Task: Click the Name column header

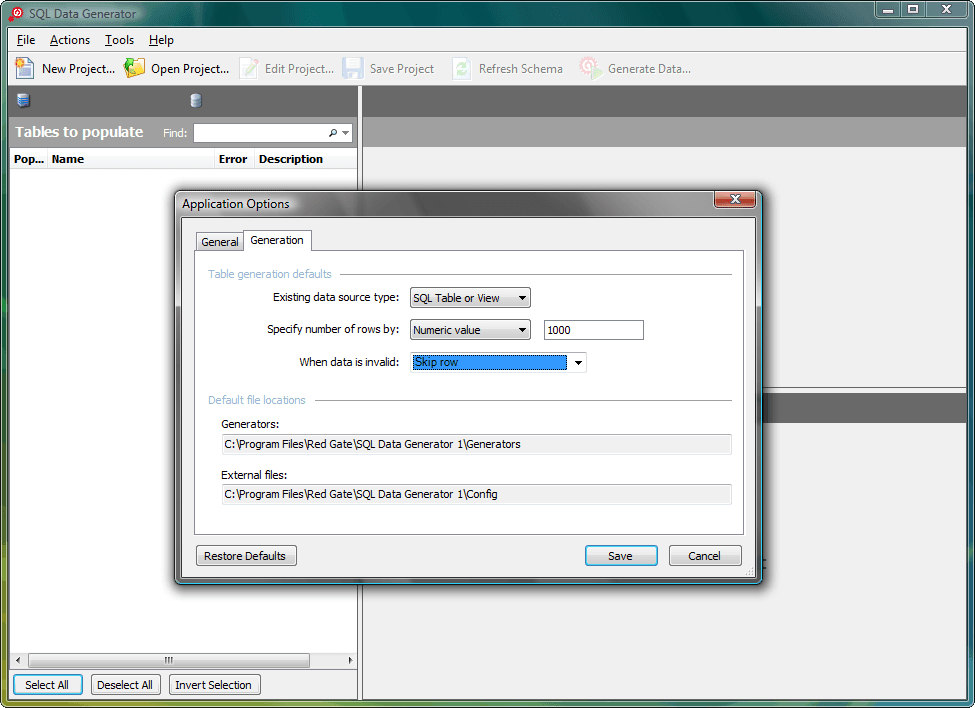Action: pyautogui.click(x=131, y=159)
